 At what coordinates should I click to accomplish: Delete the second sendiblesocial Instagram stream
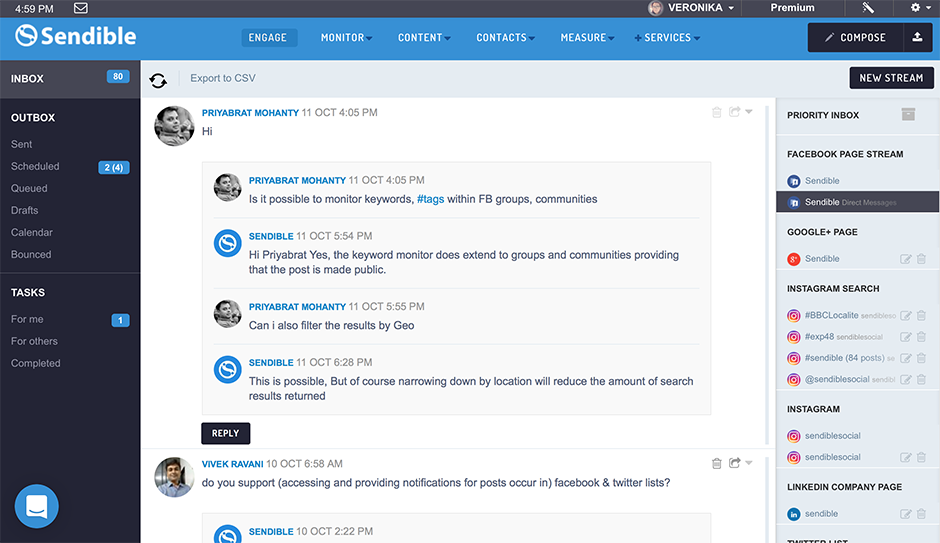pyautogui.click(x=921, y=457)
